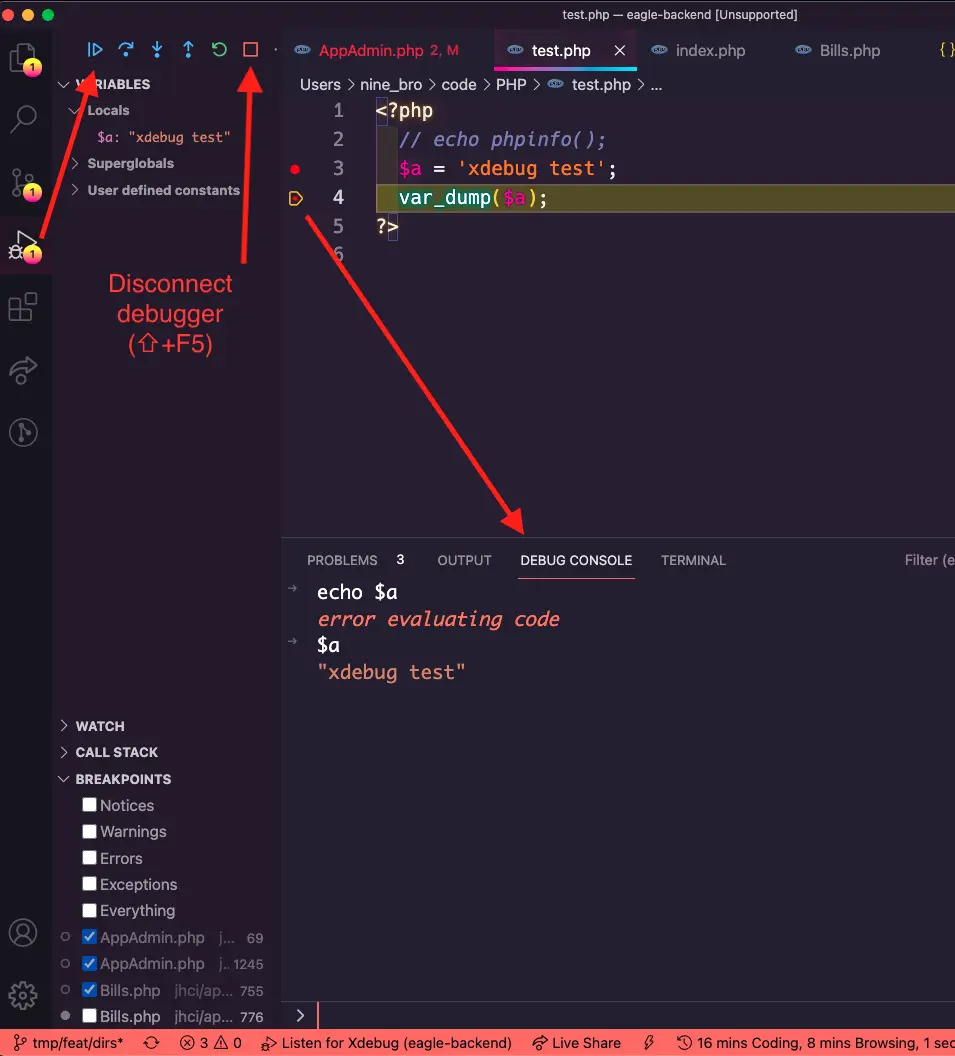The image size is (955, 1056).
Task: Open the Accounts menu icon
Action: 24,933
